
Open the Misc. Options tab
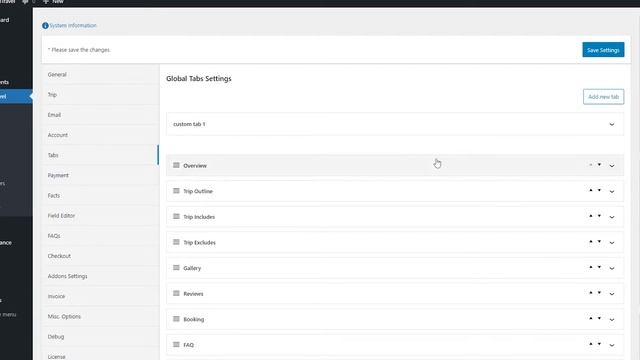pyautogui.click(x=100, y=316)
